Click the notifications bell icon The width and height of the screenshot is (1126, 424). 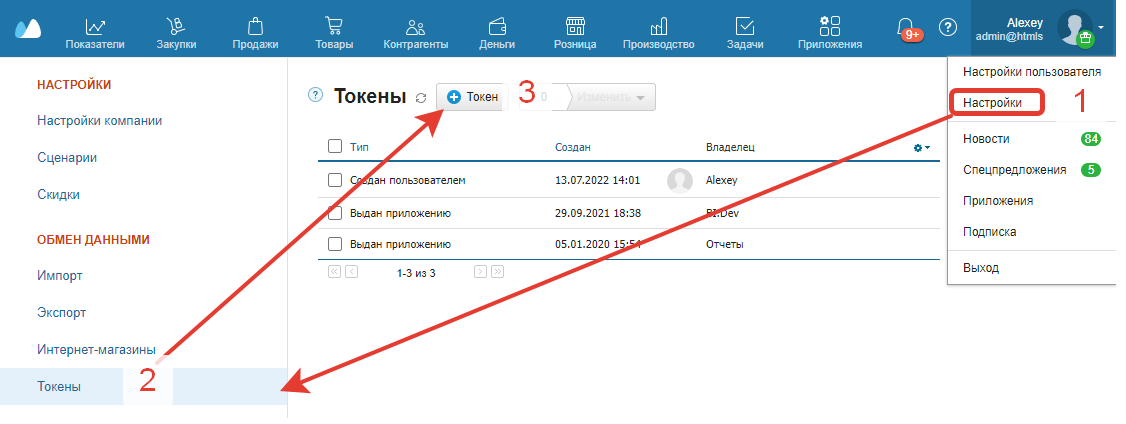[906, 28]
